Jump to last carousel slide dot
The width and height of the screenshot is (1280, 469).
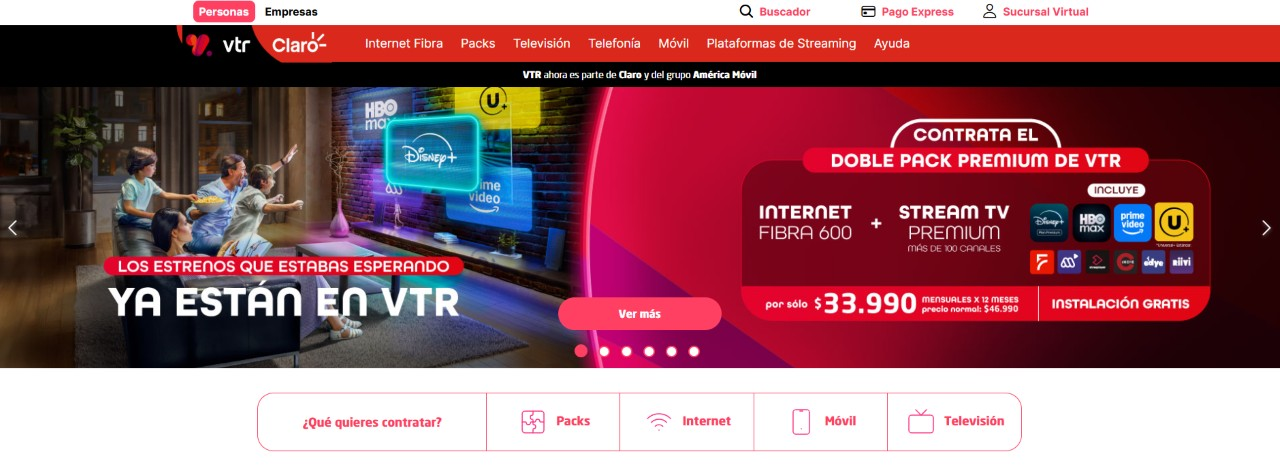[694, 351]
